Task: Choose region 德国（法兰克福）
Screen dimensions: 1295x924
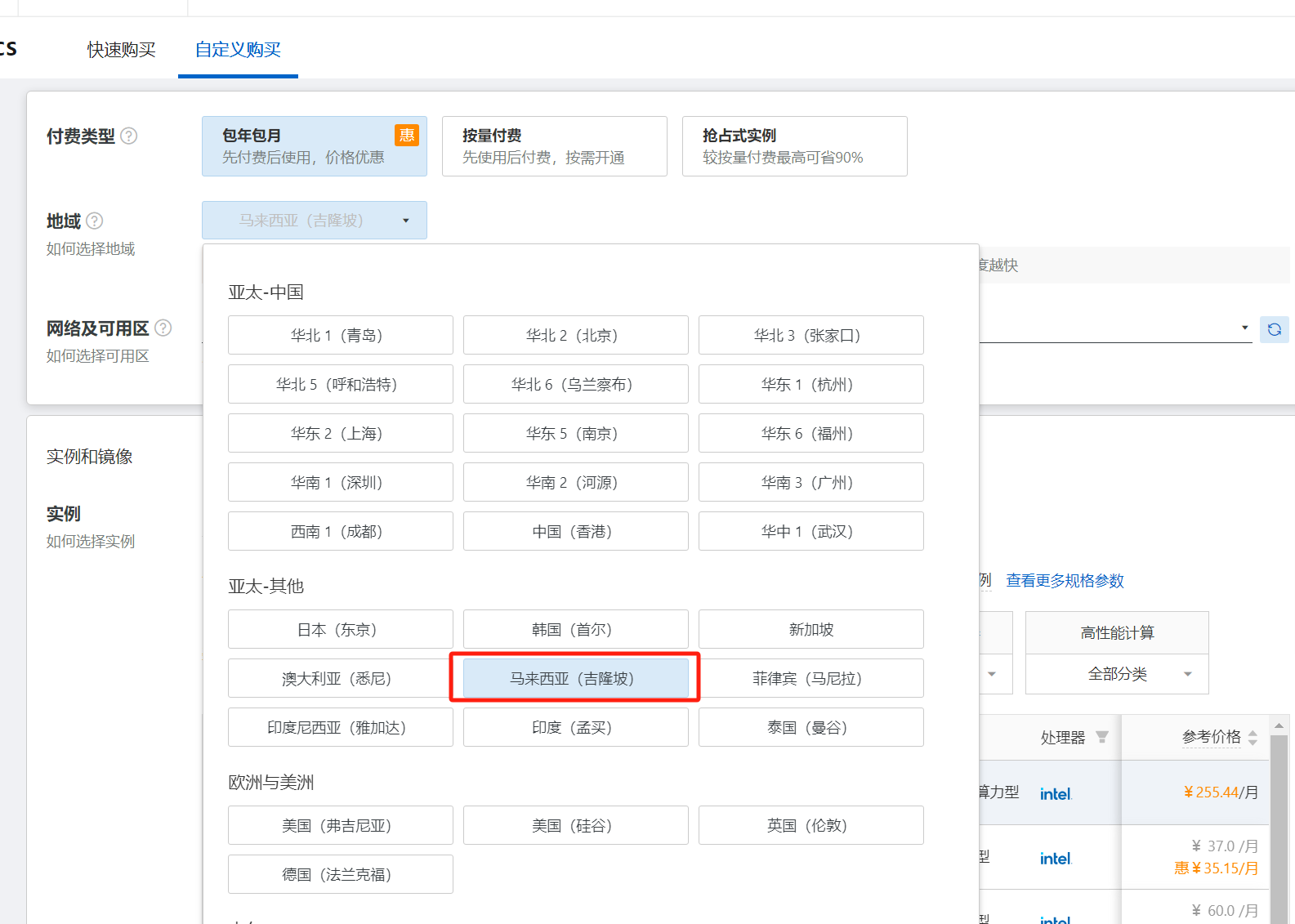Action: tap(341, 874)
